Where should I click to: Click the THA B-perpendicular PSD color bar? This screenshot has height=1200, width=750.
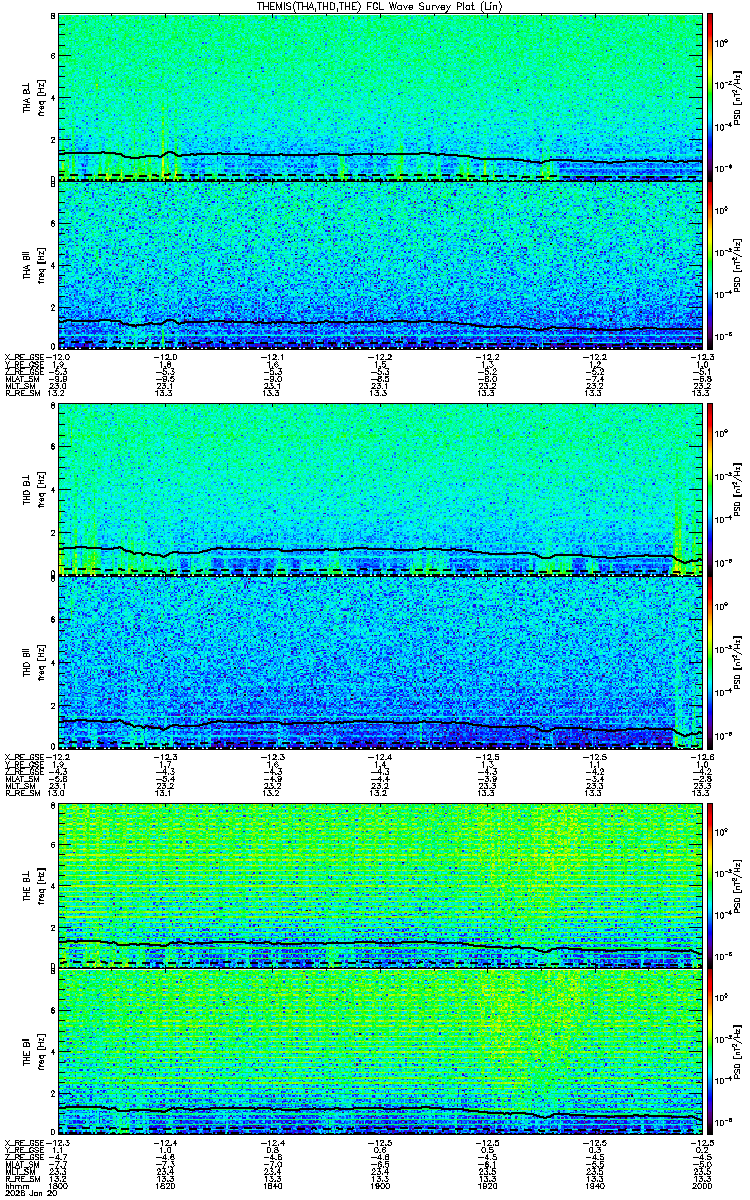709,97
